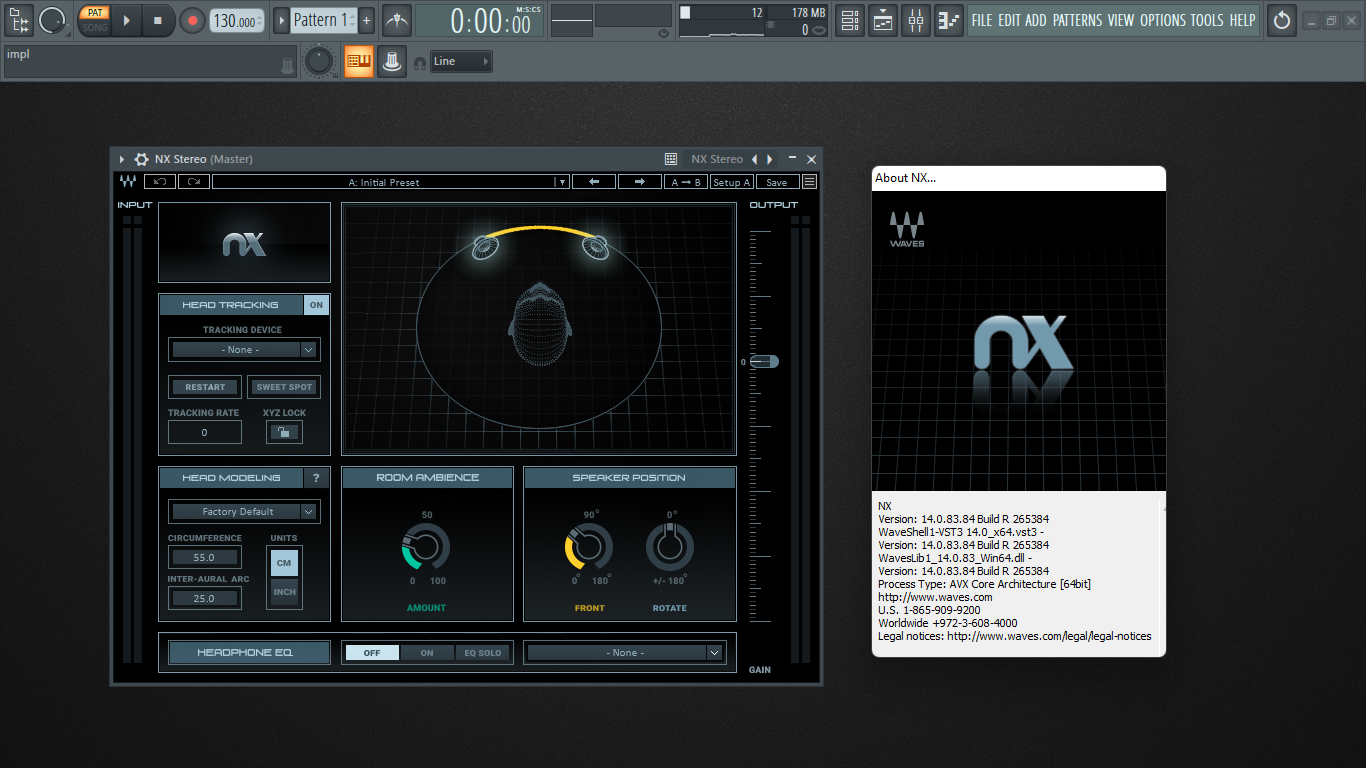The image size is (1366, 768).
Task: Load the previous preset with left arrow button
Action: [x=594, y=182]
